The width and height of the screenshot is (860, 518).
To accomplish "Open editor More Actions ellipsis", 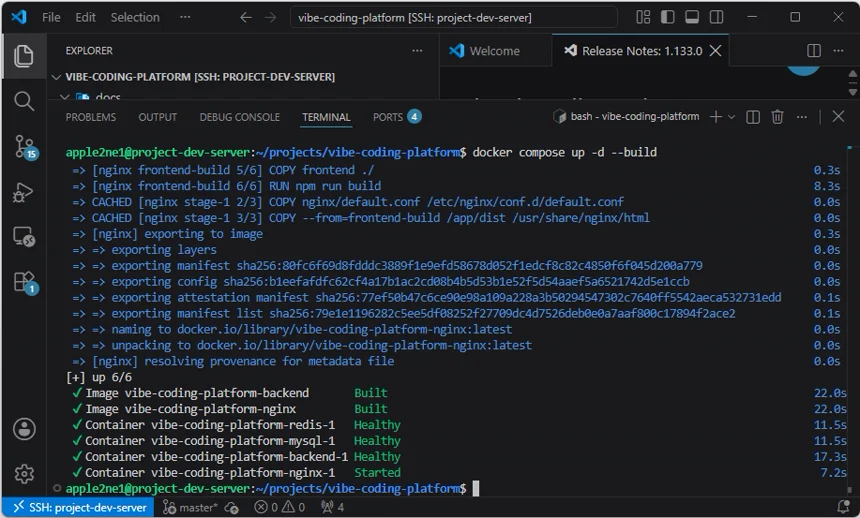I will pos(838,50).
